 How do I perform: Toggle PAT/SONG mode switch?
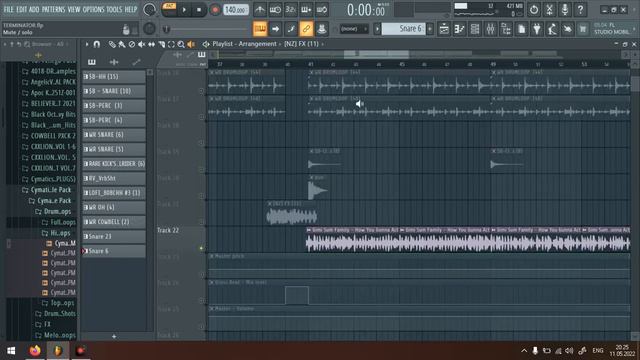click(169, 9)
